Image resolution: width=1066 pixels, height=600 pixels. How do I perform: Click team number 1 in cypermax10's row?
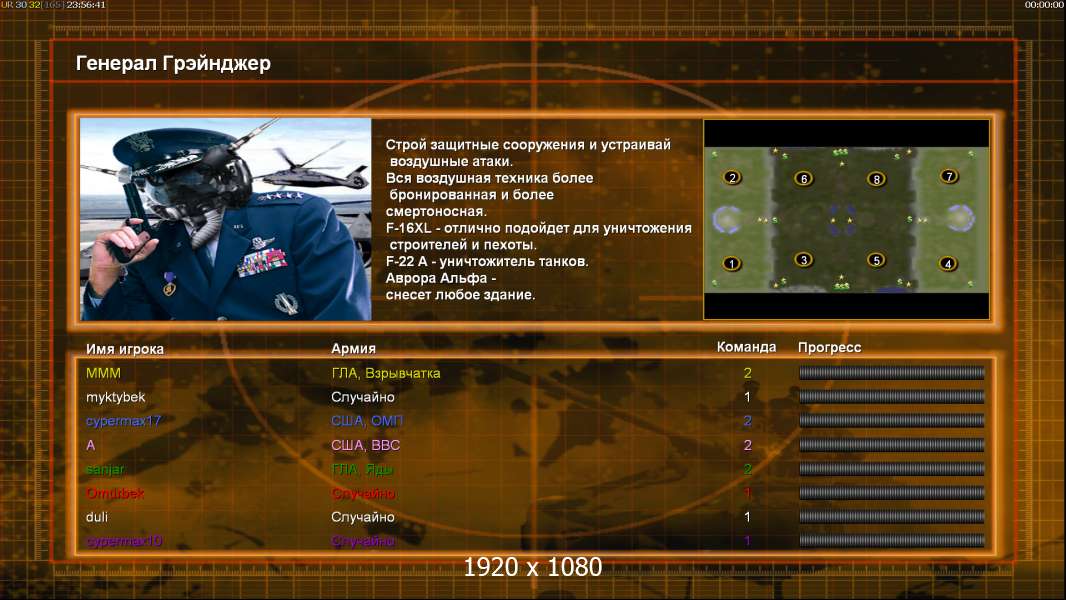click(747, 542)
